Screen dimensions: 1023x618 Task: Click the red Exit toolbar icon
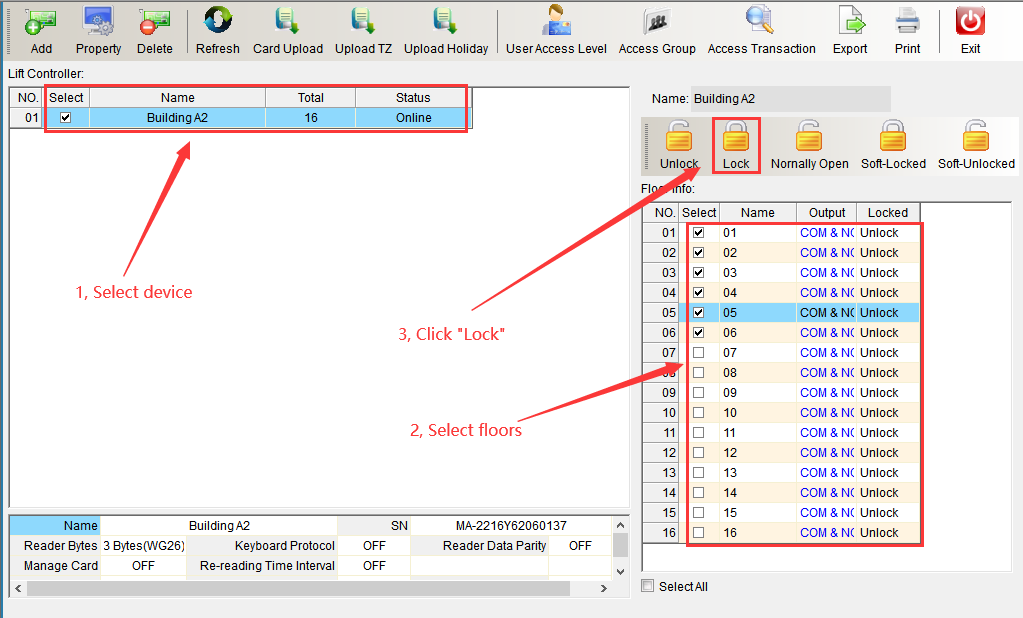point(970,22)
